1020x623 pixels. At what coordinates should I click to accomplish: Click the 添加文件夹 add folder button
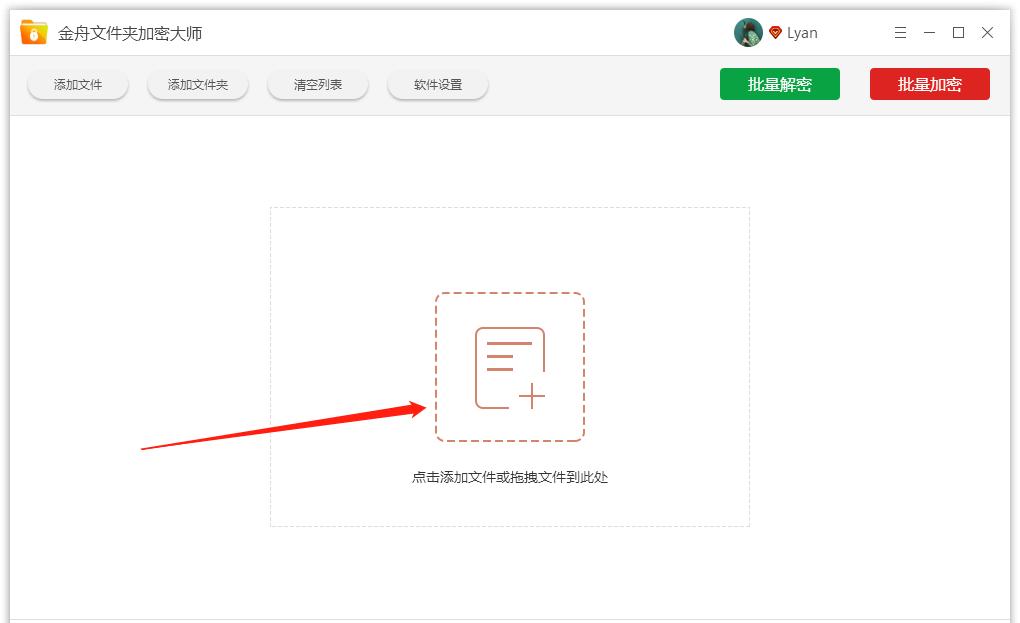[x=197, y=84]
